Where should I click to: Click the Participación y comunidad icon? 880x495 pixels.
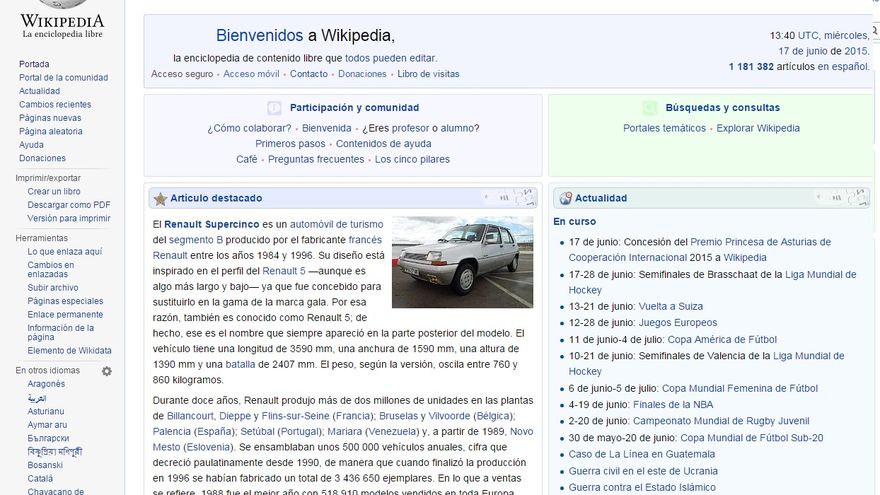point(274,108)
